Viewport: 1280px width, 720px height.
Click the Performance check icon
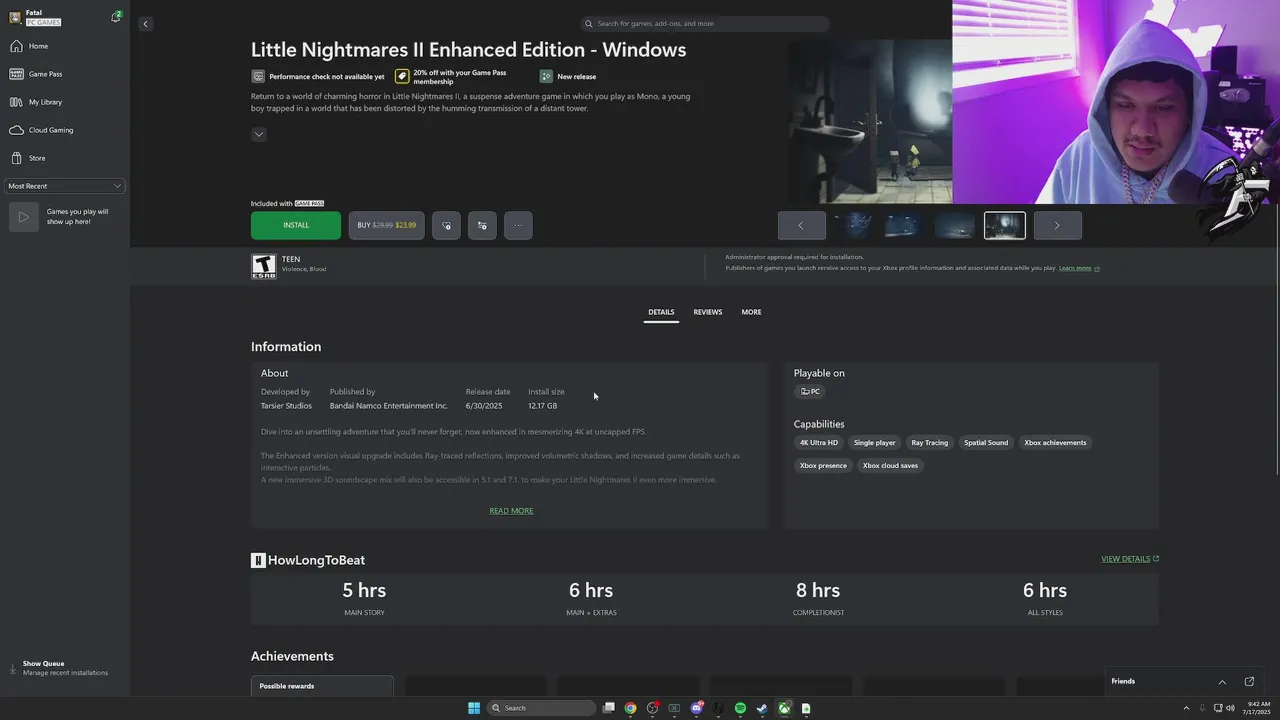258,77
